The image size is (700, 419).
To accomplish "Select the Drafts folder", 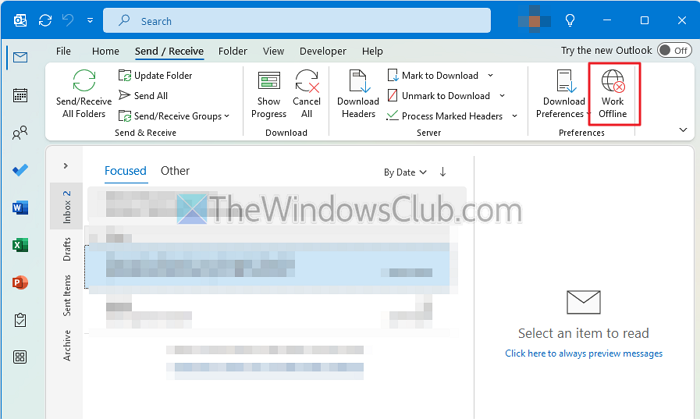I will [67, 249].
